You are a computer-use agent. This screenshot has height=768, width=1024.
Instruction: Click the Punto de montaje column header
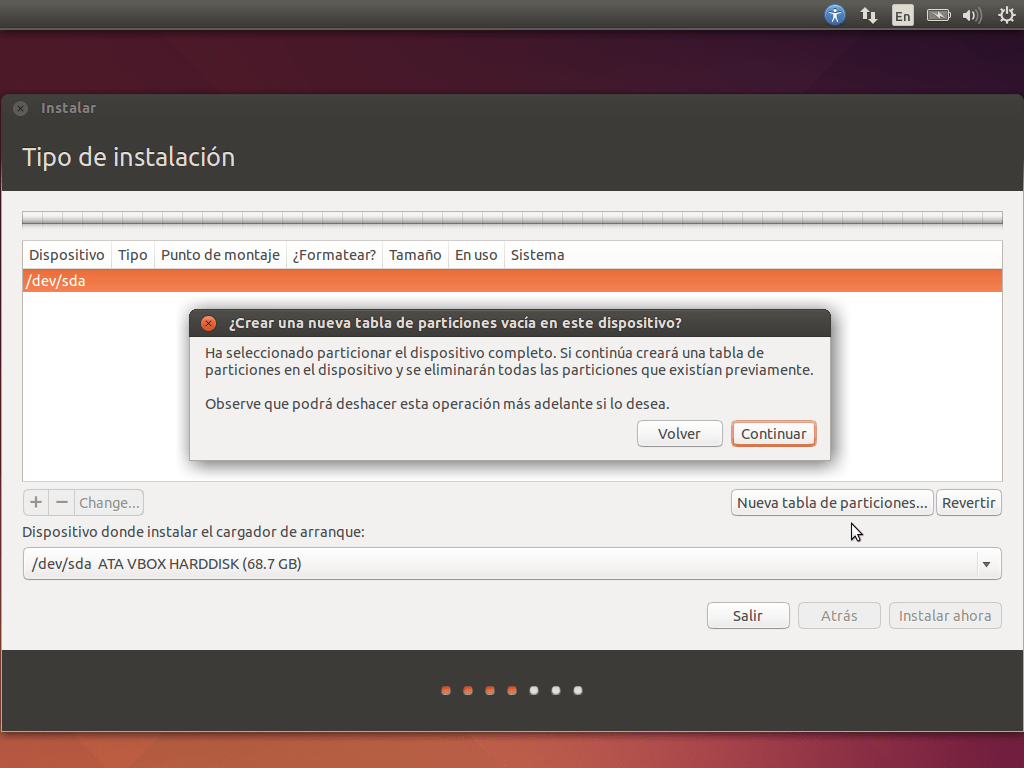click(x=220, y=255)
